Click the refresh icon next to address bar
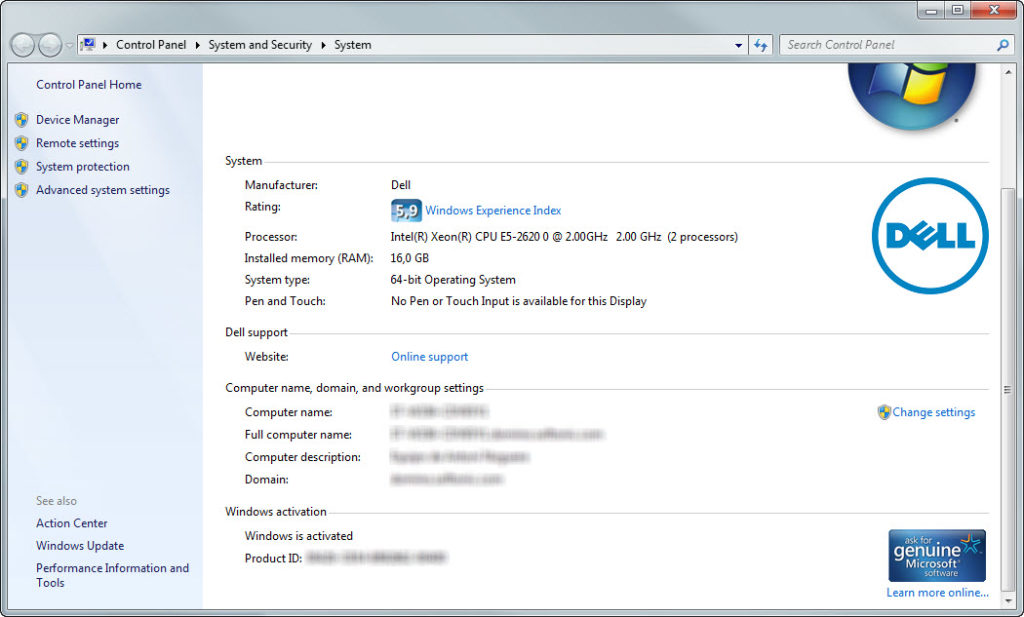Viewport: 1024px width, 617px height. (761, 45)
